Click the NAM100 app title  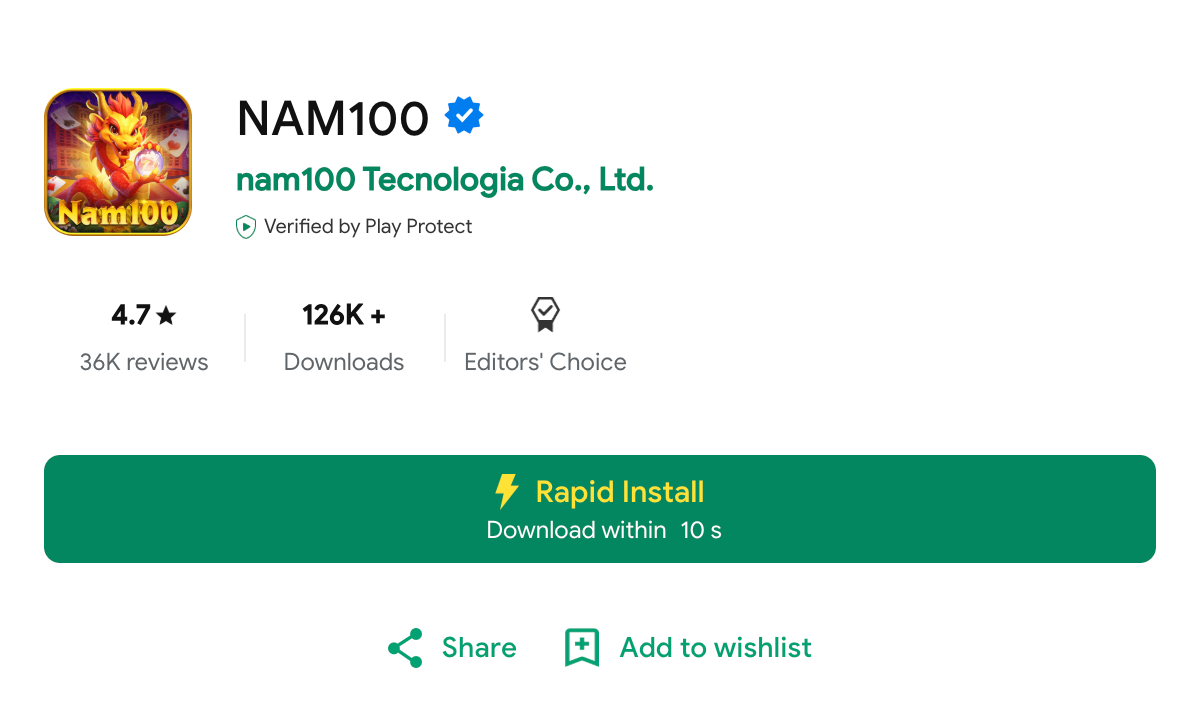[333, 118]
